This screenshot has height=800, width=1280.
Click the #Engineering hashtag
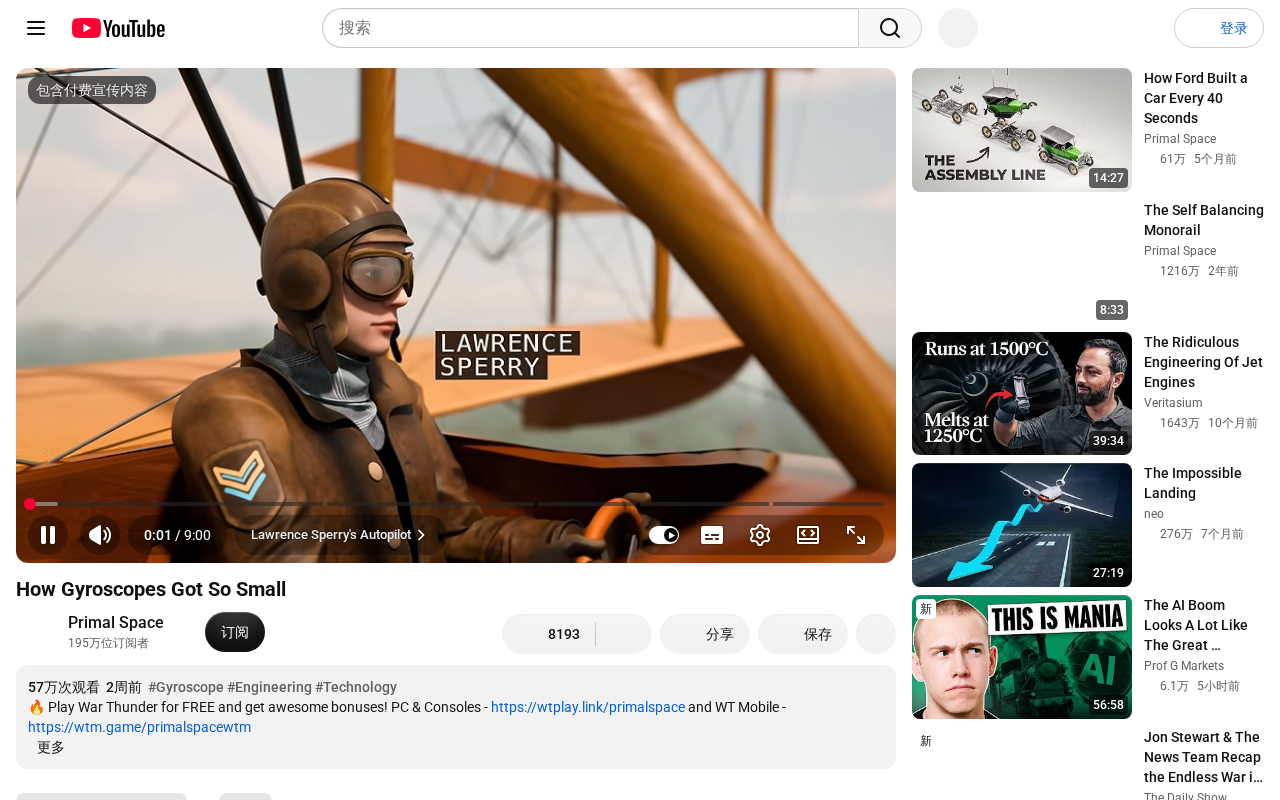coord(270,687)
